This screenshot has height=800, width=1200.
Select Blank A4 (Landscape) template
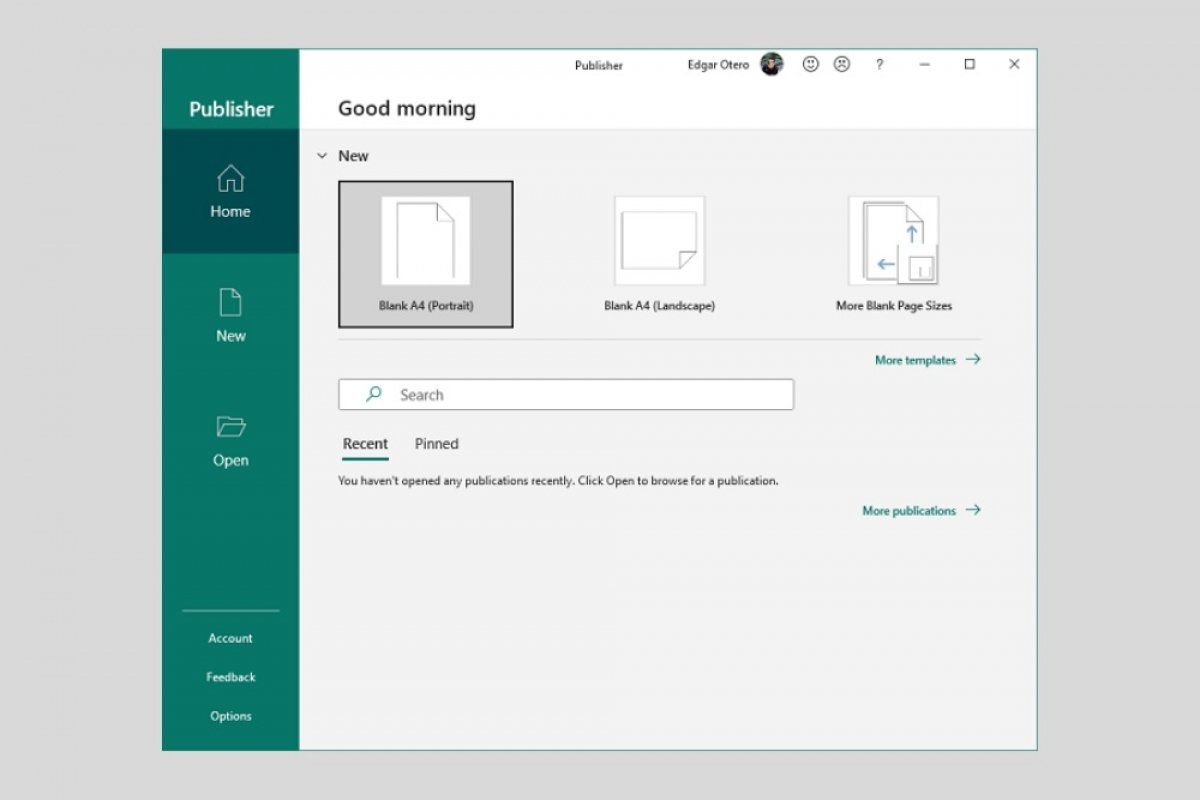click(x=660, y=254)
